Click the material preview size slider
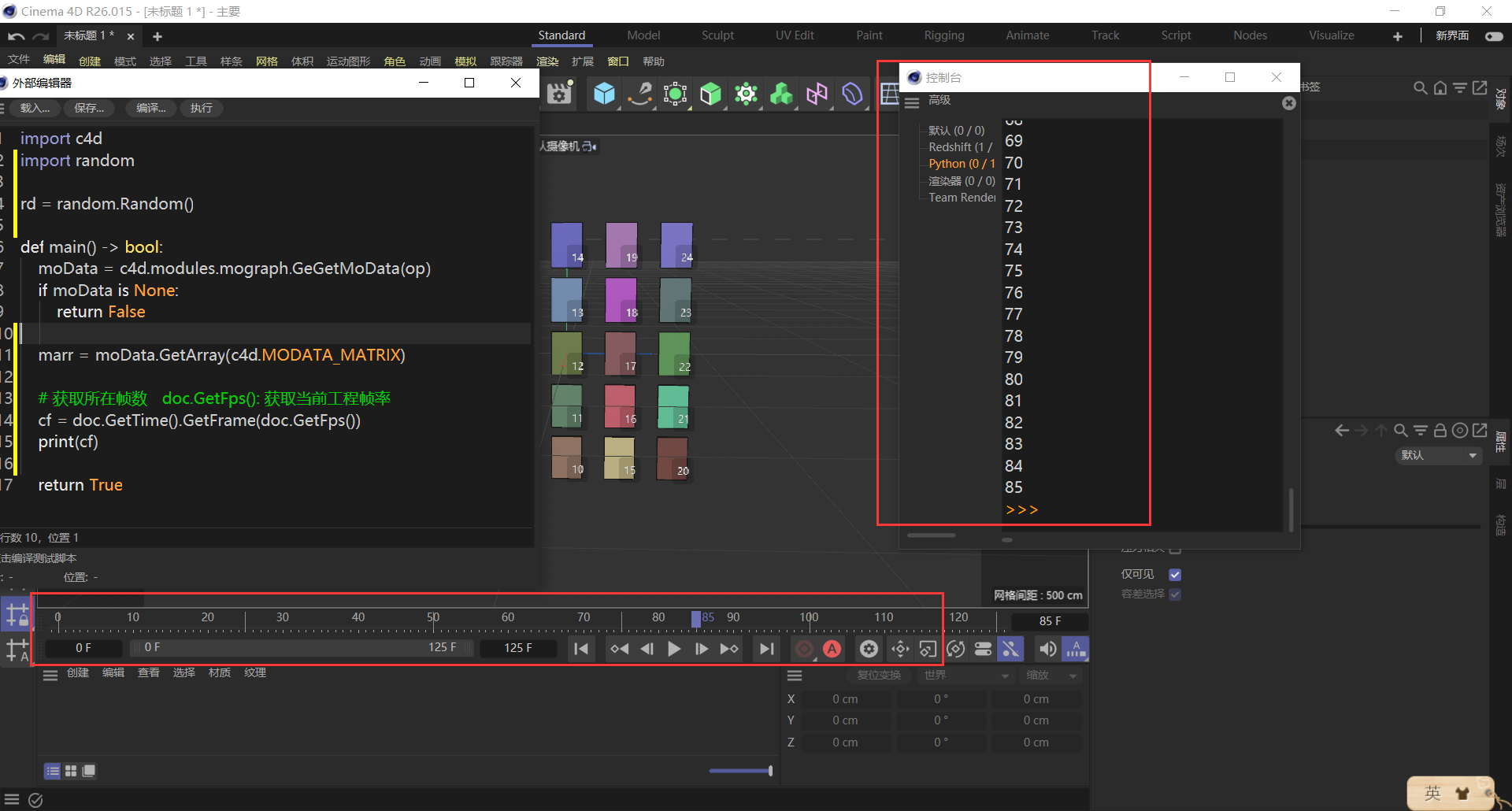 click(740, 771)
